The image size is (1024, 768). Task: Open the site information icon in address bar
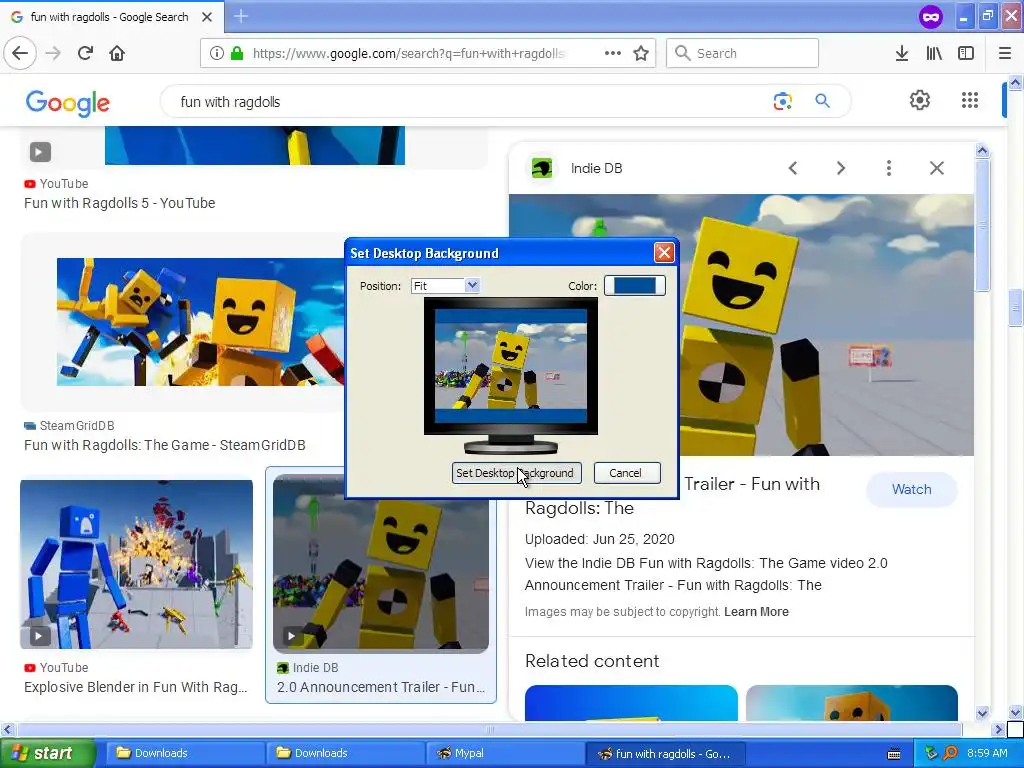pos(216,53)
